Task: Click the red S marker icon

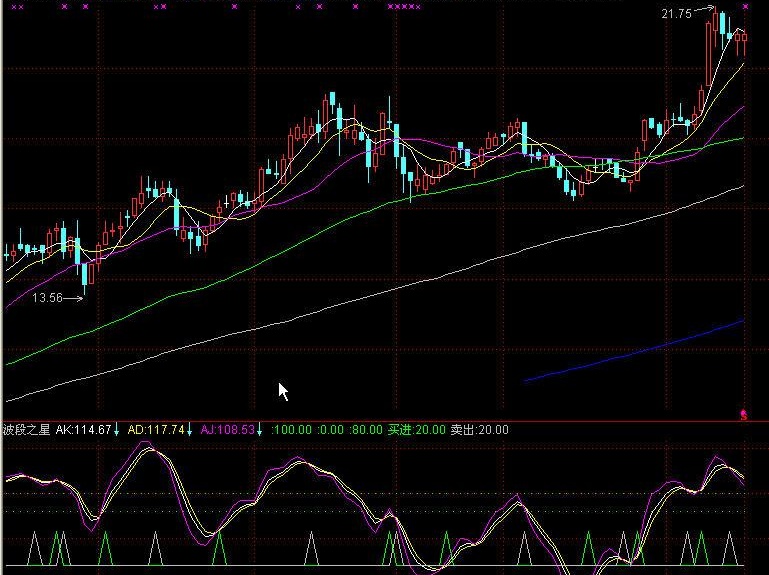Action: [743, 416]
